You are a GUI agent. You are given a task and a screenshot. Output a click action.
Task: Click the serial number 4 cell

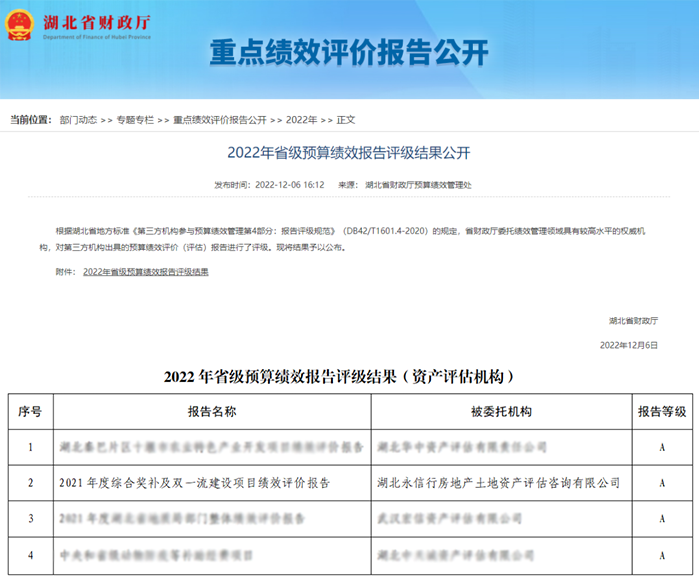30,555
